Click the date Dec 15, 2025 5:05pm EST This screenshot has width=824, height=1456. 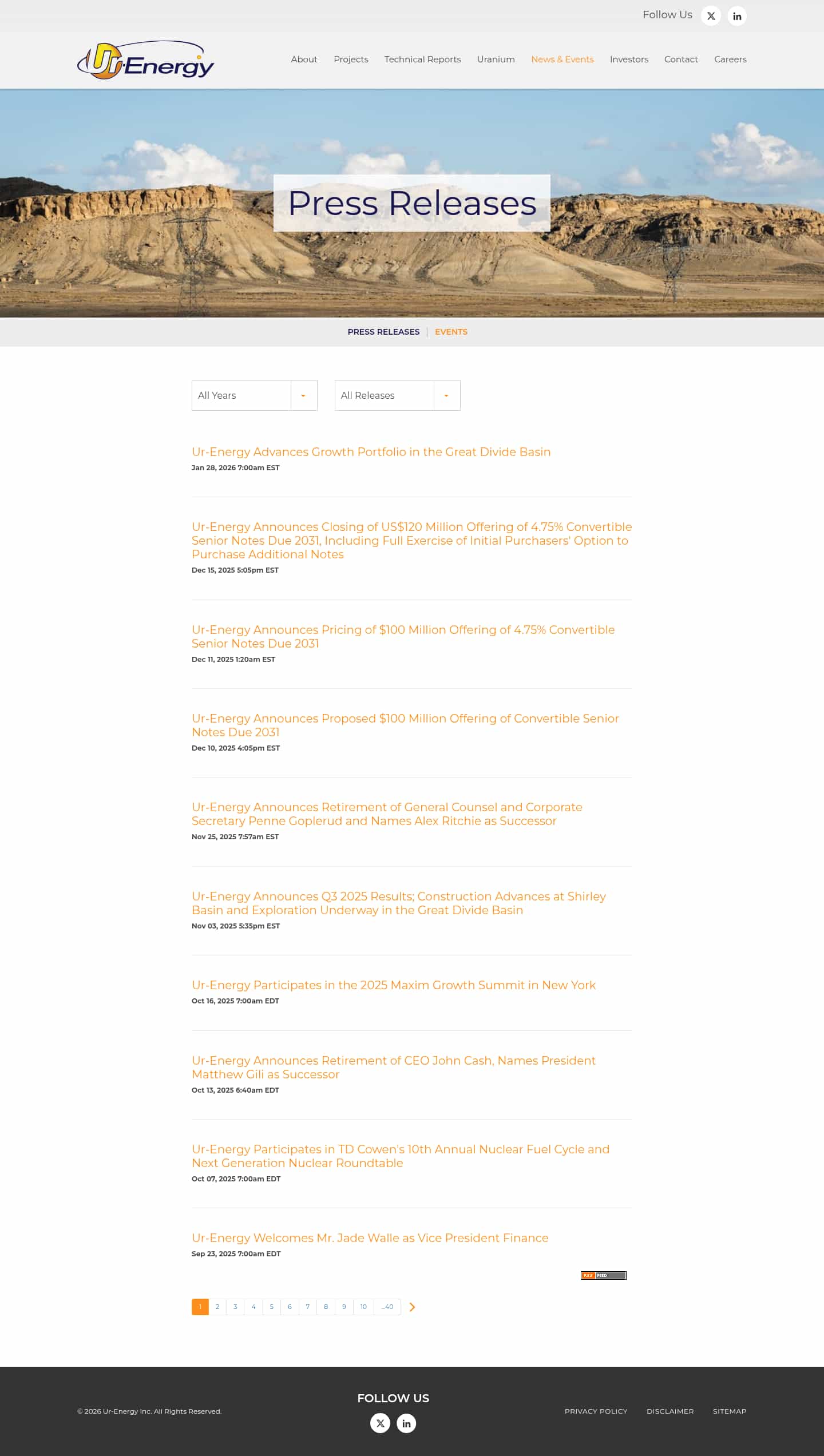tap(235, 570)
